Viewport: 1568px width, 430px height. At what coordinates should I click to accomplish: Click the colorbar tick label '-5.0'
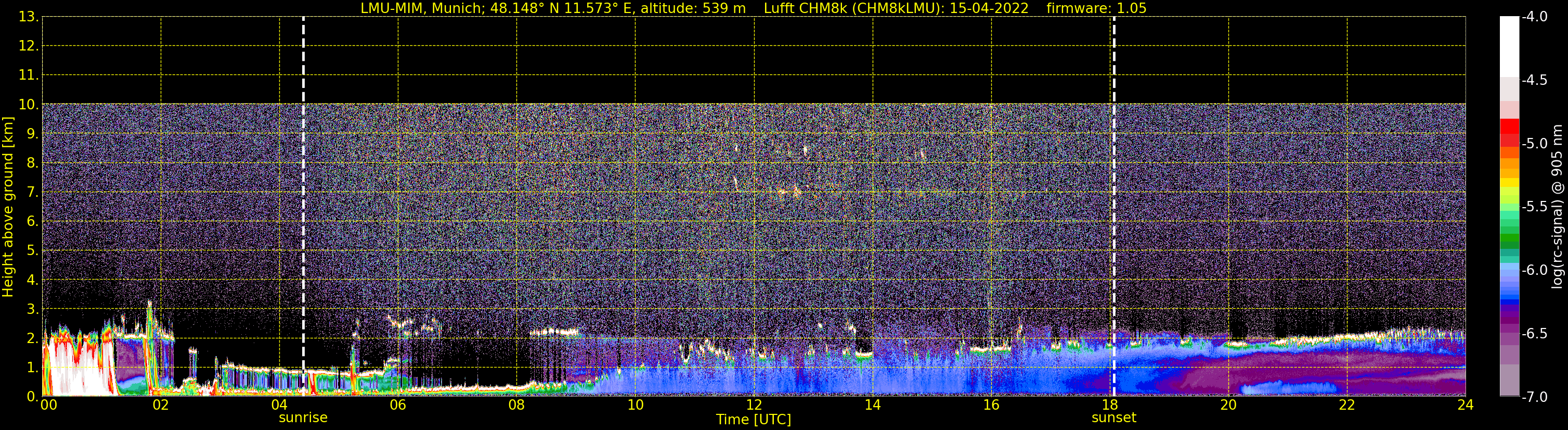[x=1534, y=143]
